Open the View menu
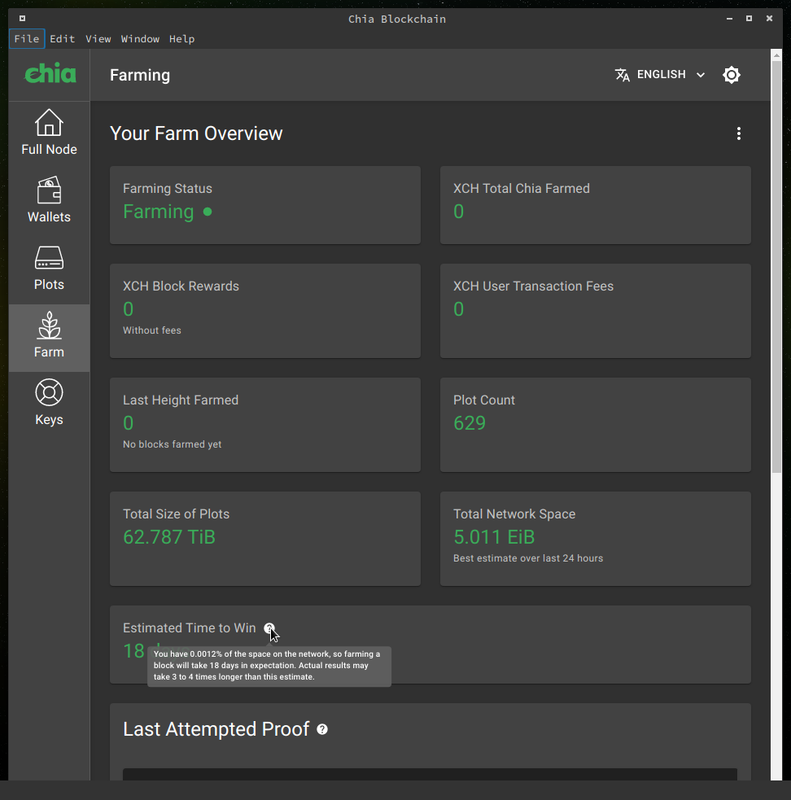Screen dimensions: 791x800 tap(98, 39)
